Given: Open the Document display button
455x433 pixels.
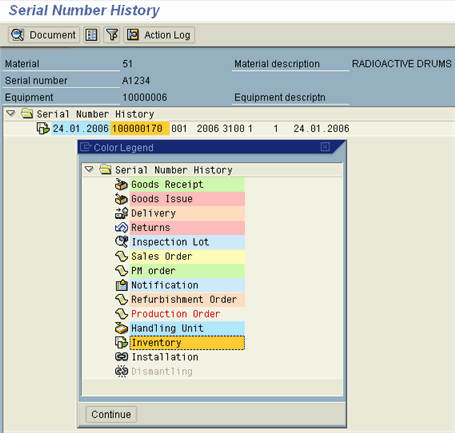Looking at the screenshot, I should [44, 35].
